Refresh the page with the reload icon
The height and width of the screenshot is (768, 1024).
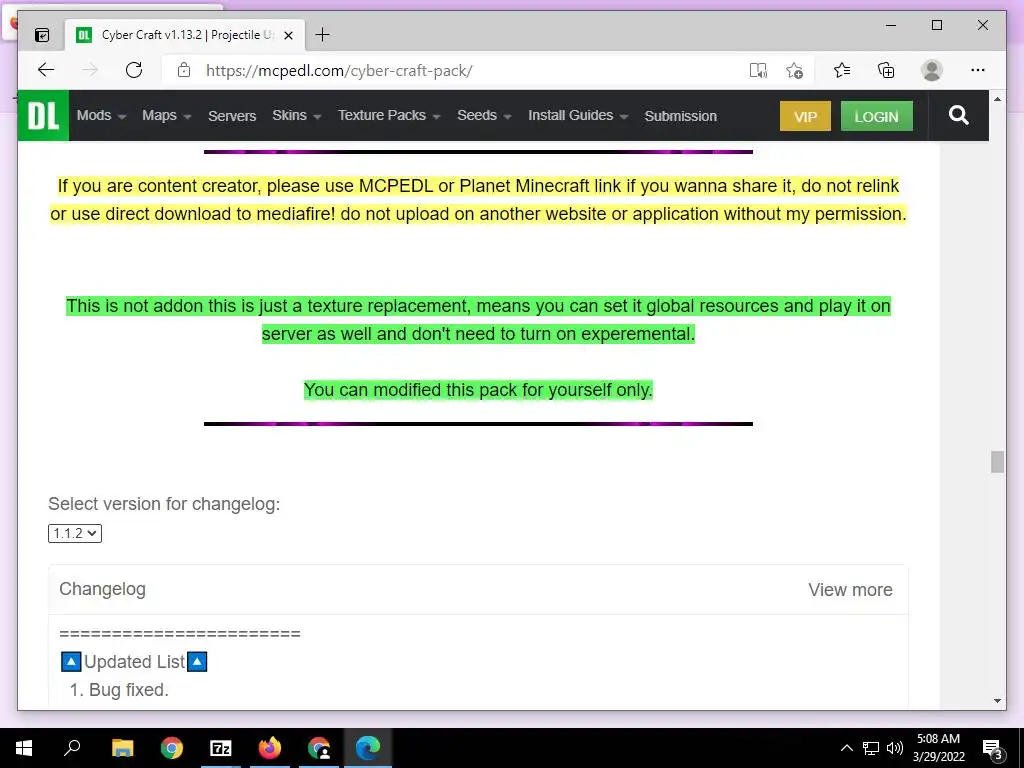(134, 70)
